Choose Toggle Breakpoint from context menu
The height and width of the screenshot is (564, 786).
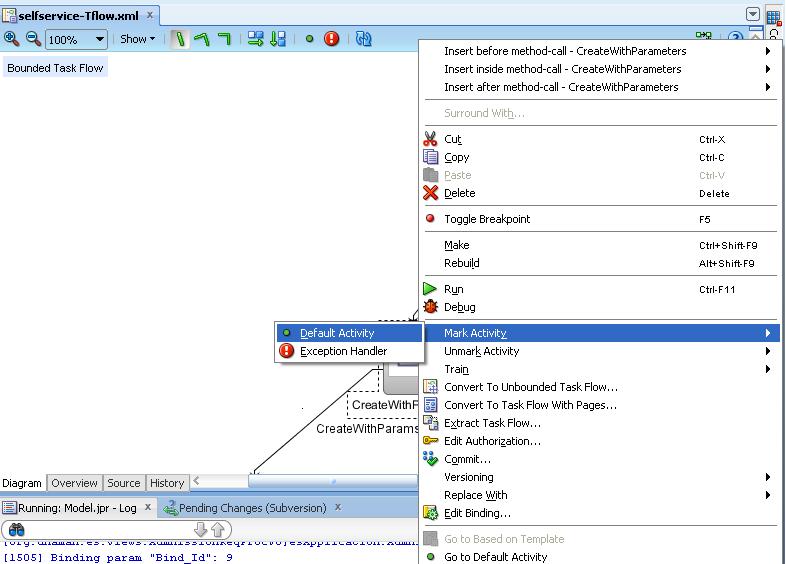click(x=487, y=219)
